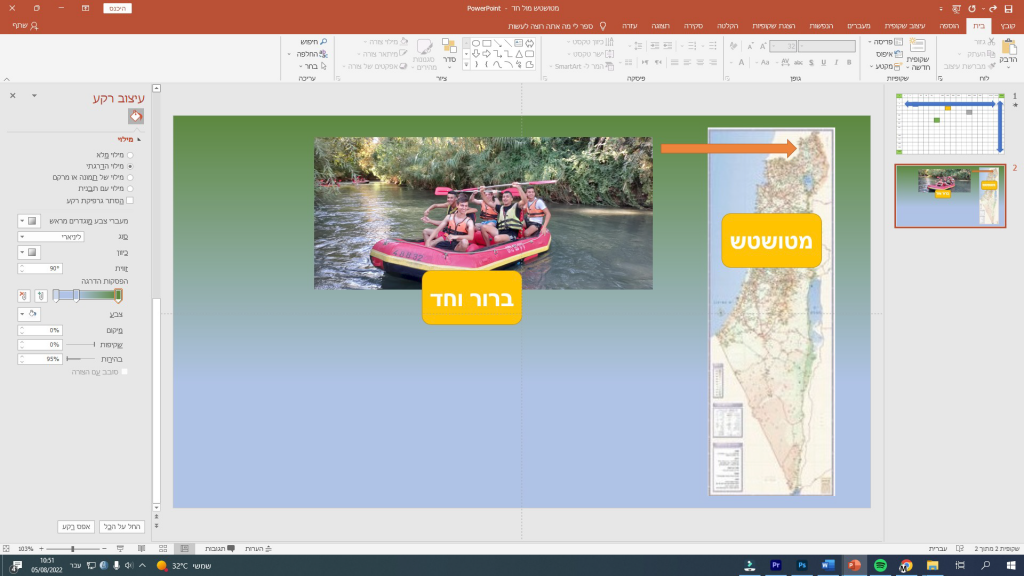Image resolution: width=1024 pixels, height=576 pixels.
Task: Open File Explorer from the taskbar
Action: (x=933, y=566)
